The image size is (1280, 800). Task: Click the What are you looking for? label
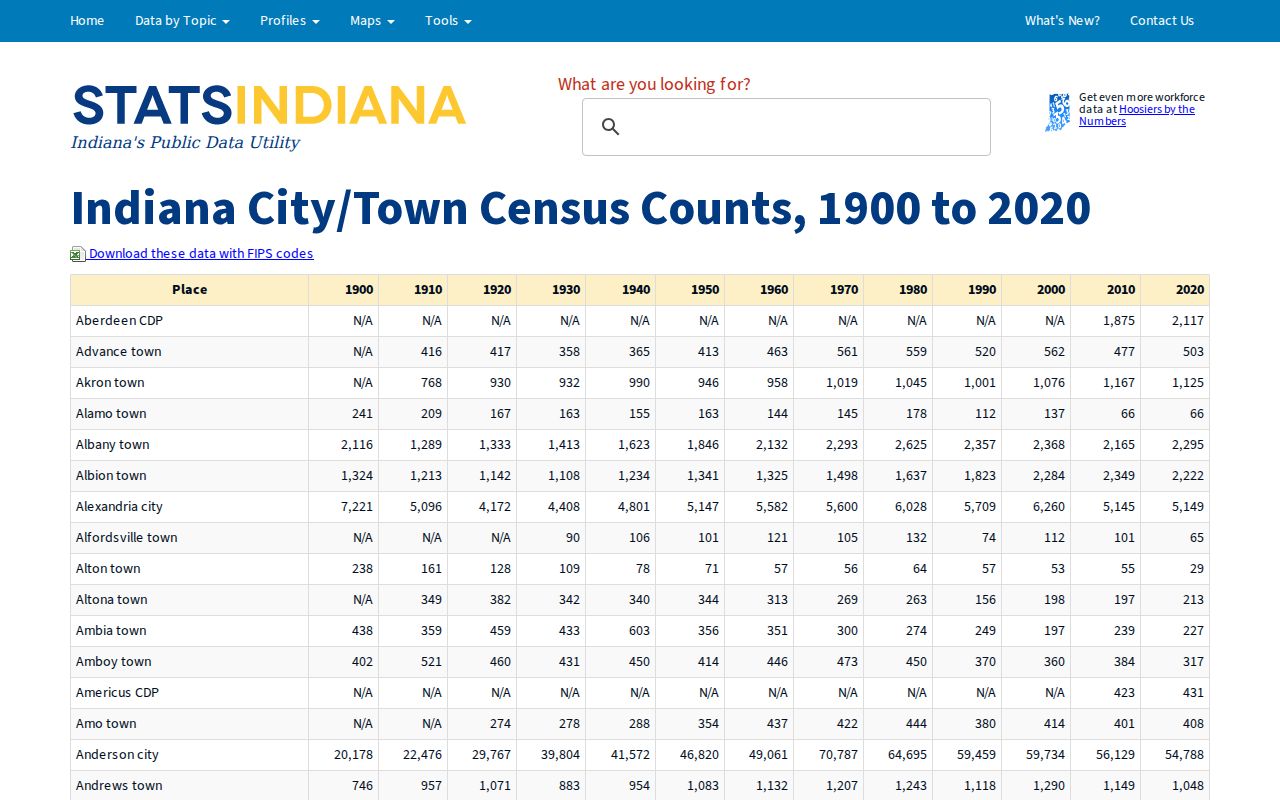654,84
